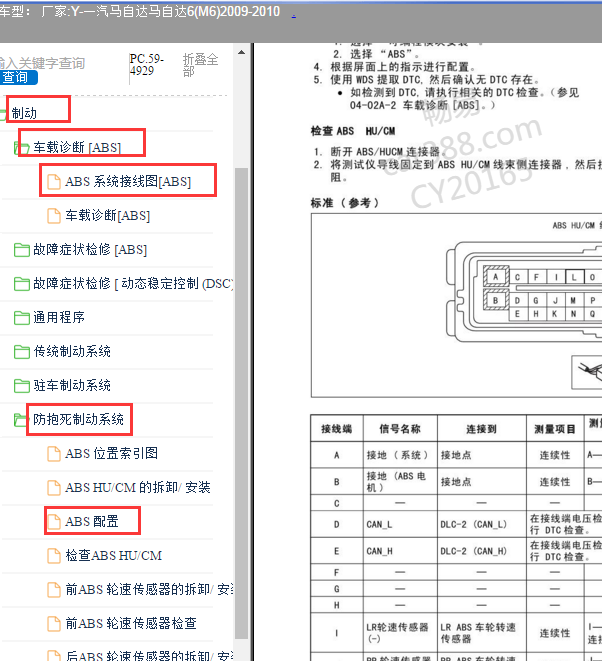Open ABS 位置索引图 document

(x=111, y=453)
